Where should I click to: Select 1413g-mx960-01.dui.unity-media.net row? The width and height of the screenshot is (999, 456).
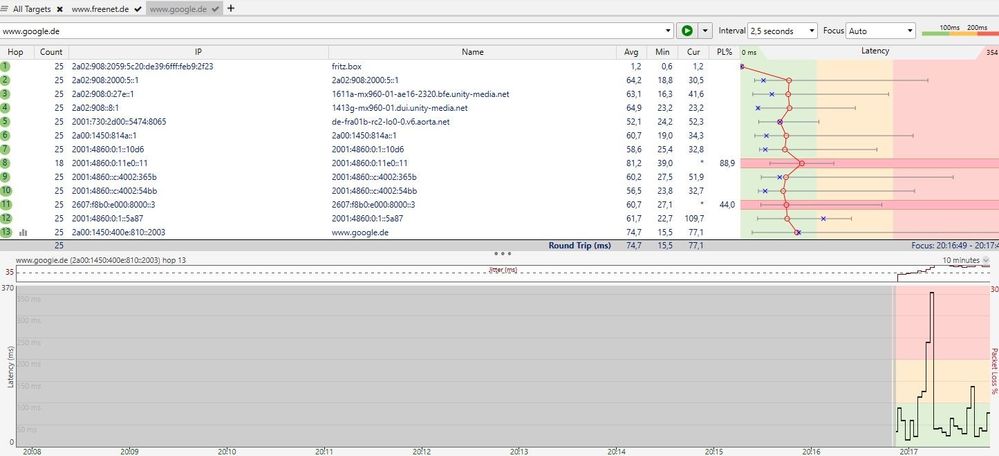point(500,108)
